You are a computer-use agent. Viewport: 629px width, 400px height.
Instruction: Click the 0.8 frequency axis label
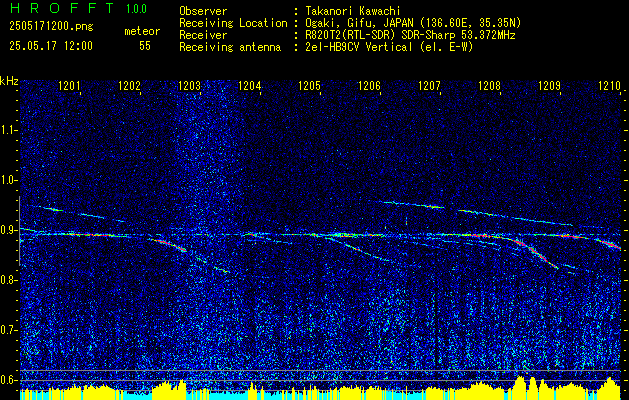pyautogui.click(x=8, y=280)
